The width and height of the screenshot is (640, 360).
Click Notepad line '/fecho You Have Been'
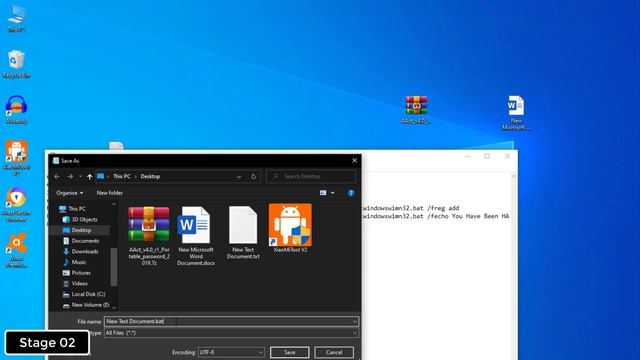(436, 216)
